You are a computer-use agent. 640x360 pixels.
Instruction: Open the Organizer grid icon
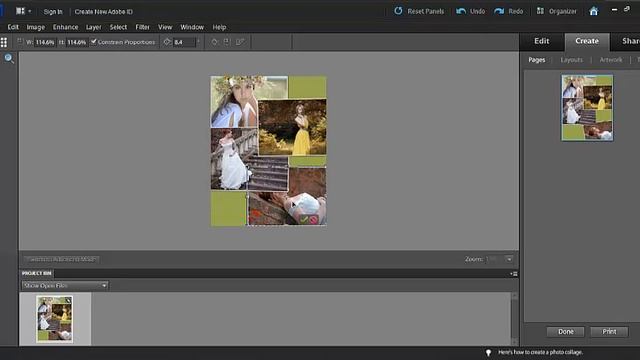pyautogui.click(x=540, y=11)
